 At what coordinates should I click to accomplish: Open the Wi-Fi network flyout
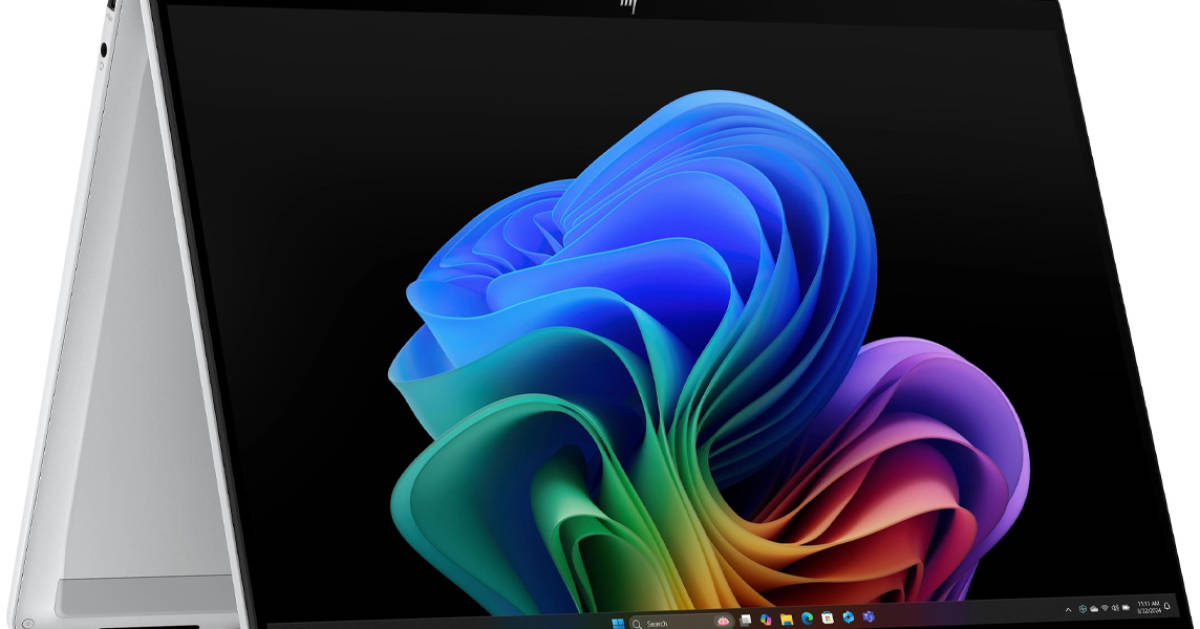click(1105, 608)
